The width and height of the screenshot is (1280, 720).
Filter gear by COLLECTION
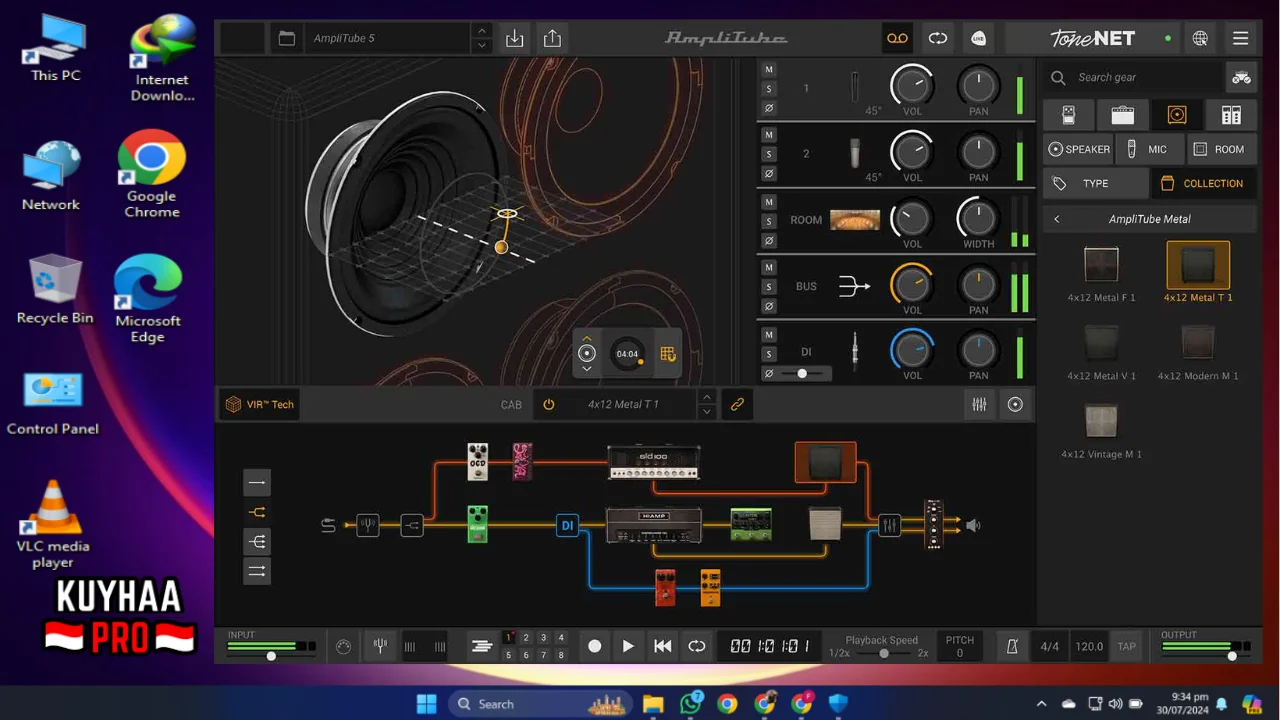coord(1203,183)
